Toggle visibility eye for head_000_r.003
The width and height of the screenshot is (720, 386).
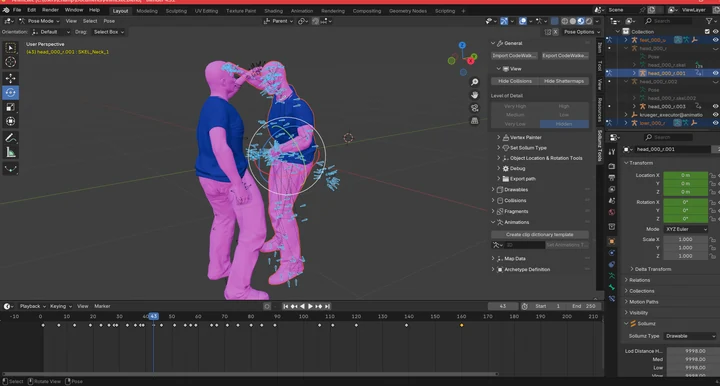click(715, 106)
